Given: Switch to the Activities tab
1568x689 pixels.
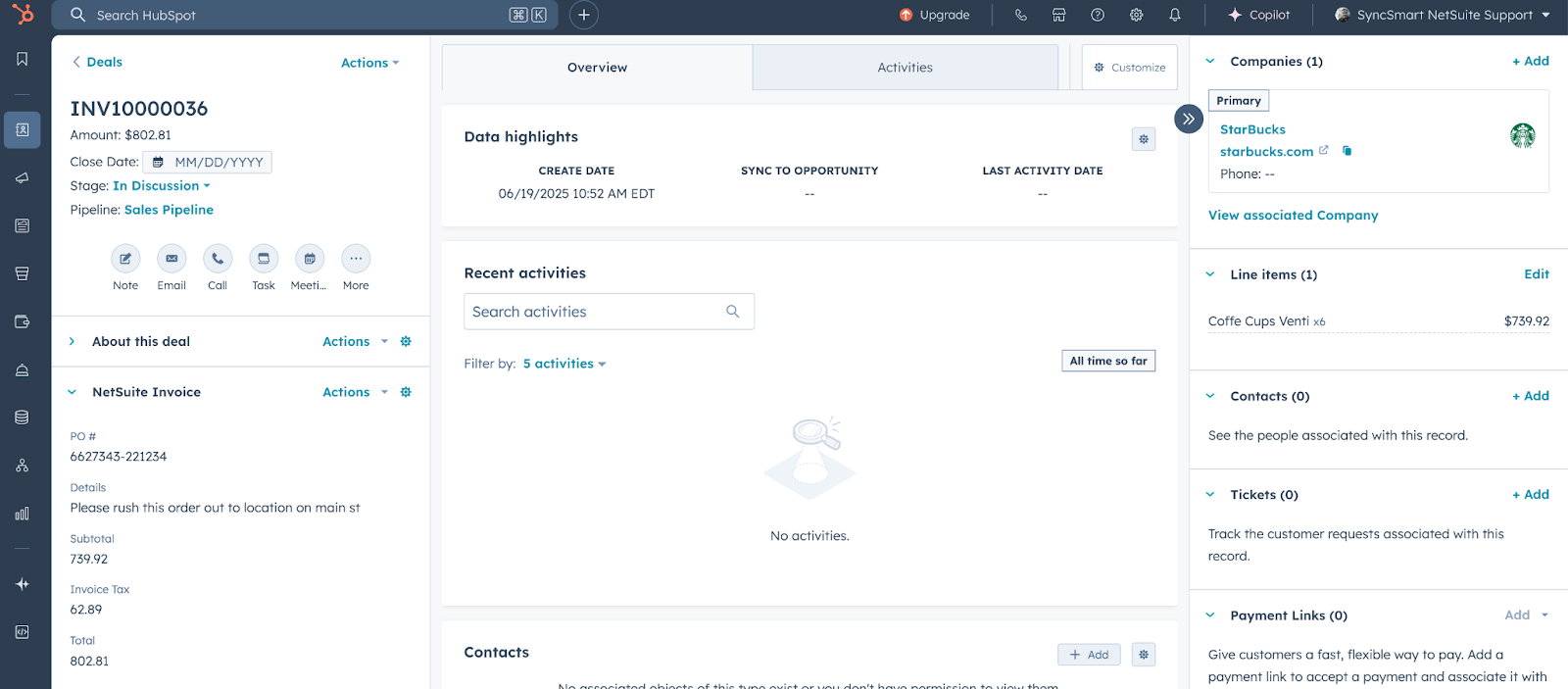Looking at the screenshot, I should pos(906,68).
